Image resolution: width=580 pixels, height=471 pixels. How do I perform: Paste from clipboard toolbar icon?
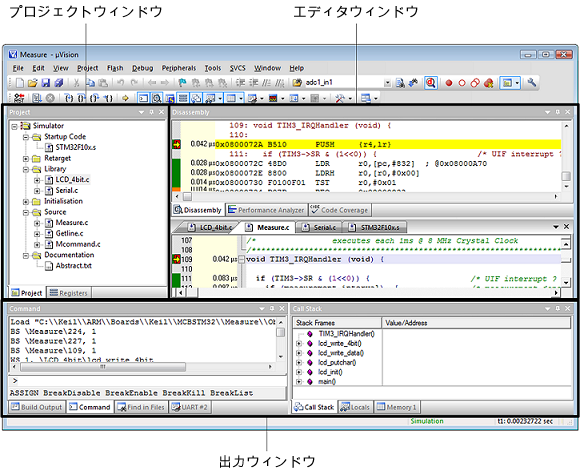[104, 83]
